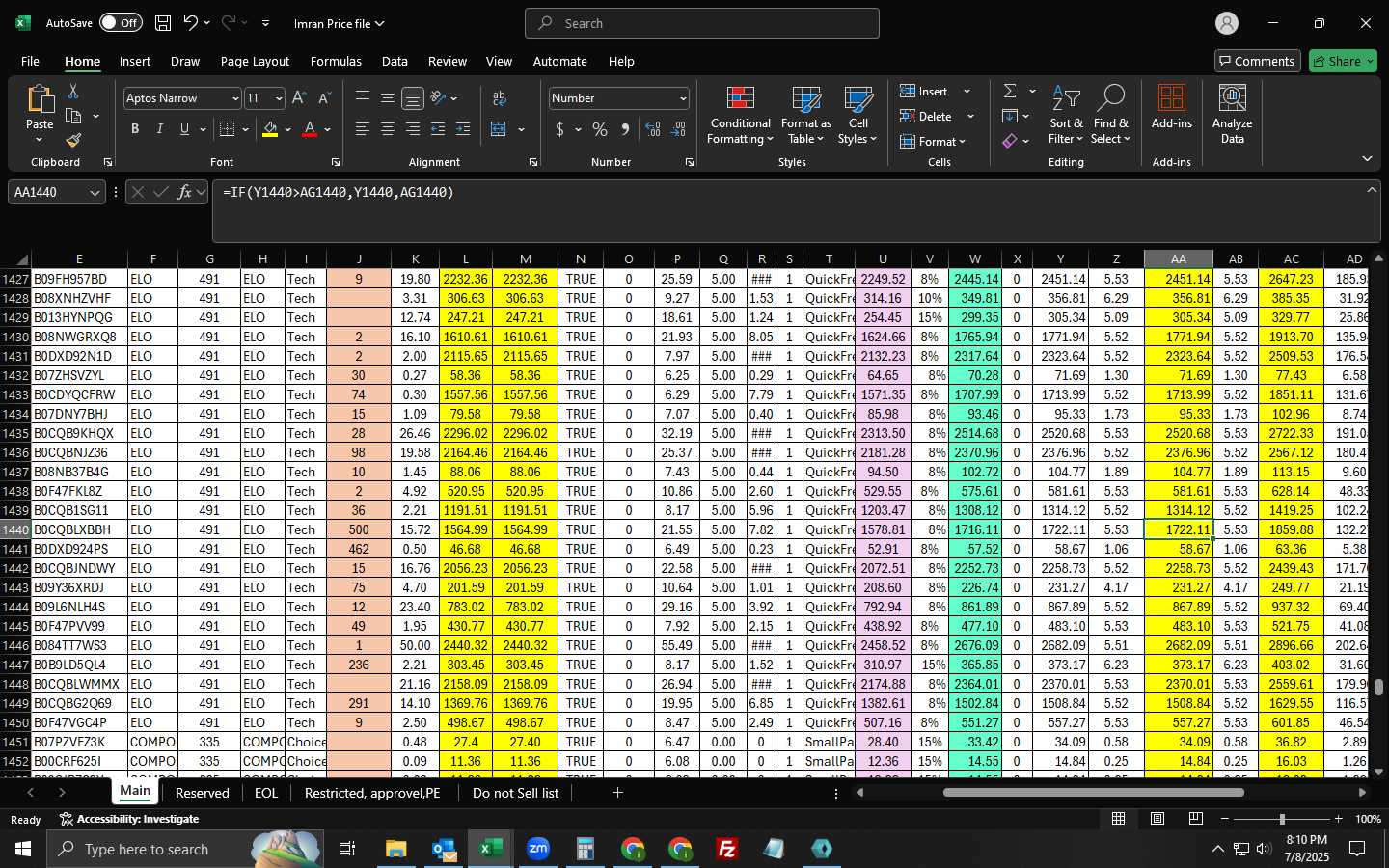Click the Increase Font Size icon
The image size is (1389, 868).
(299, 98)
